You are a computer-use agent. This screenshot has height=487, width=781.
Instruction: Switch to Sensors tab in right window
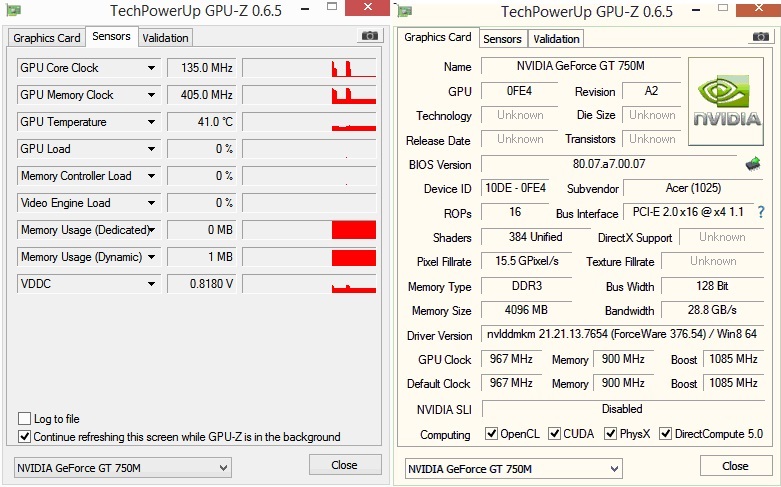(x=502, y=39)
